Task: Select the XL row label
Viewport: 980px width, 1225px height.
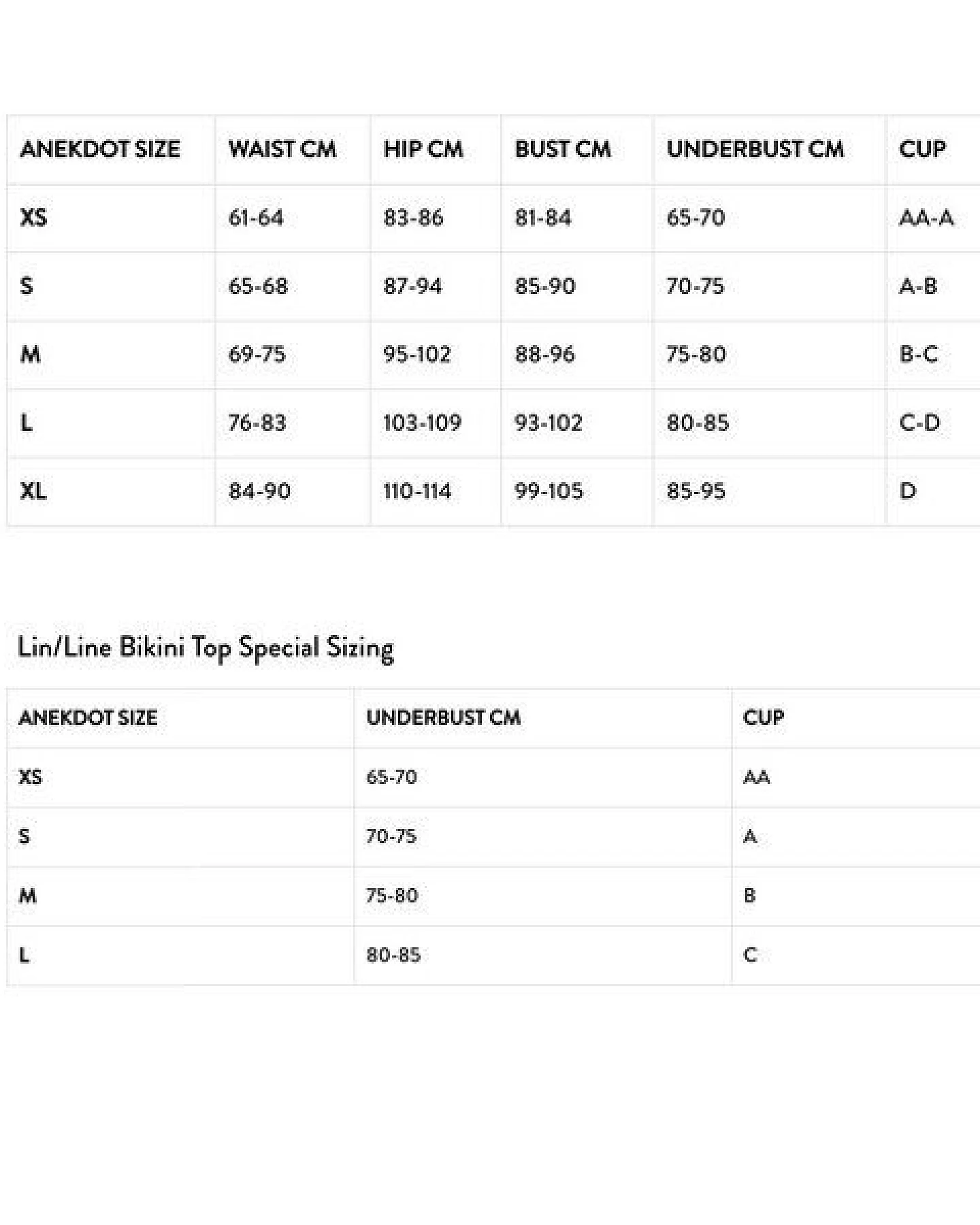Action: click(x=33, y=491)
